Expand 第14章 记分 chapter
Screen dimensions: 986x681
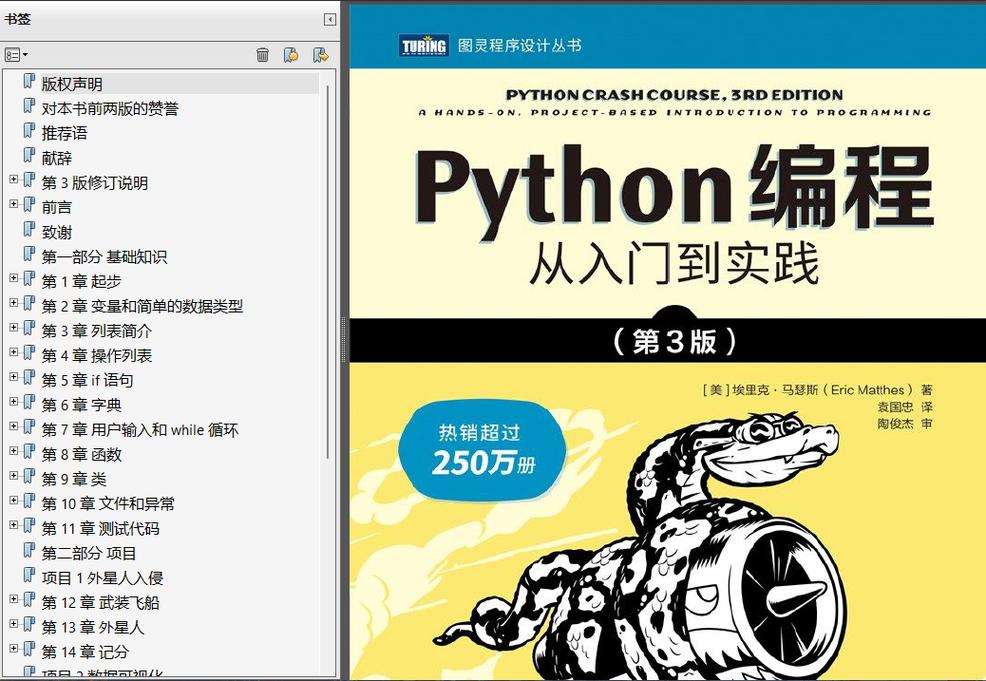tap(14, 651)
